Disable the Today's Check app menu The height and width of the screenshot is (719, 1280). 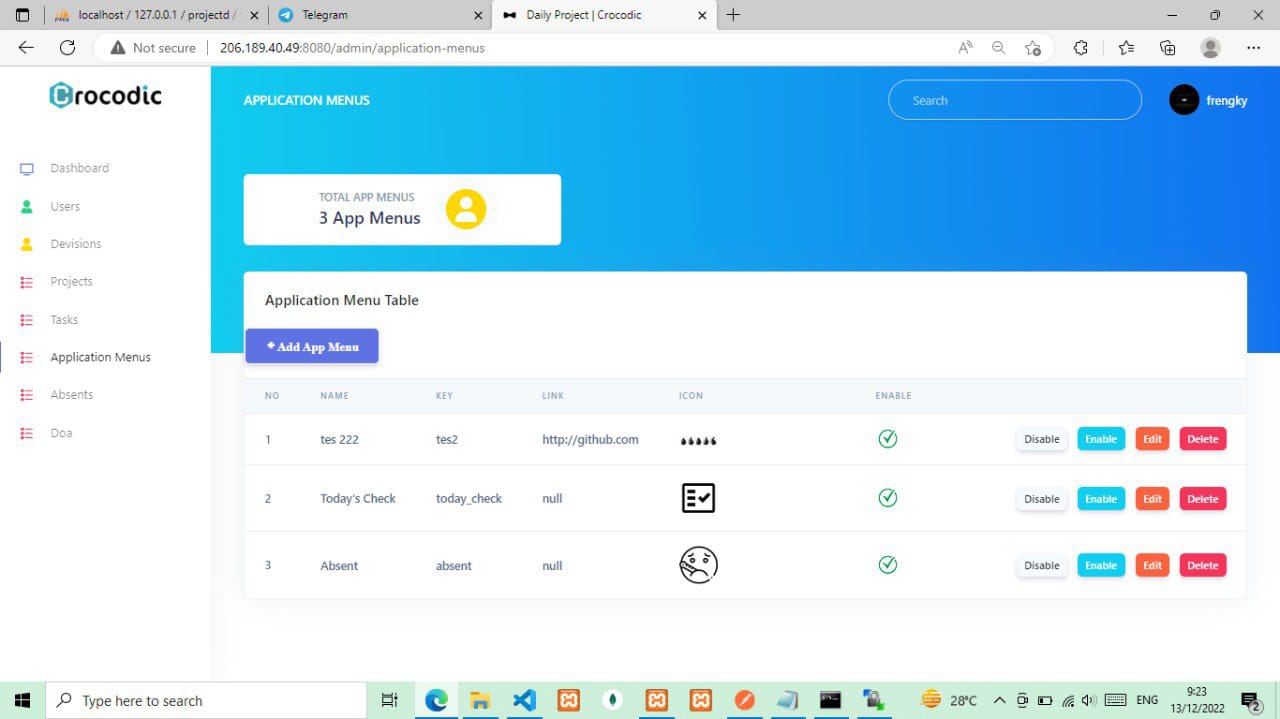tap(1041, 499)
